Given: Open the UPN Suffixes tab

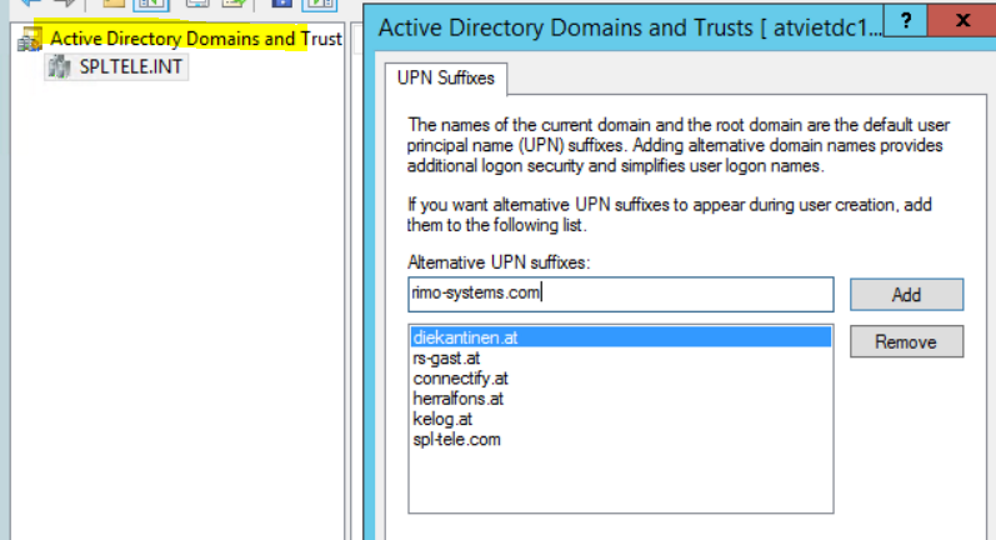Looking at the screenshot, I should pyautogui.click(x=446, y=78).
